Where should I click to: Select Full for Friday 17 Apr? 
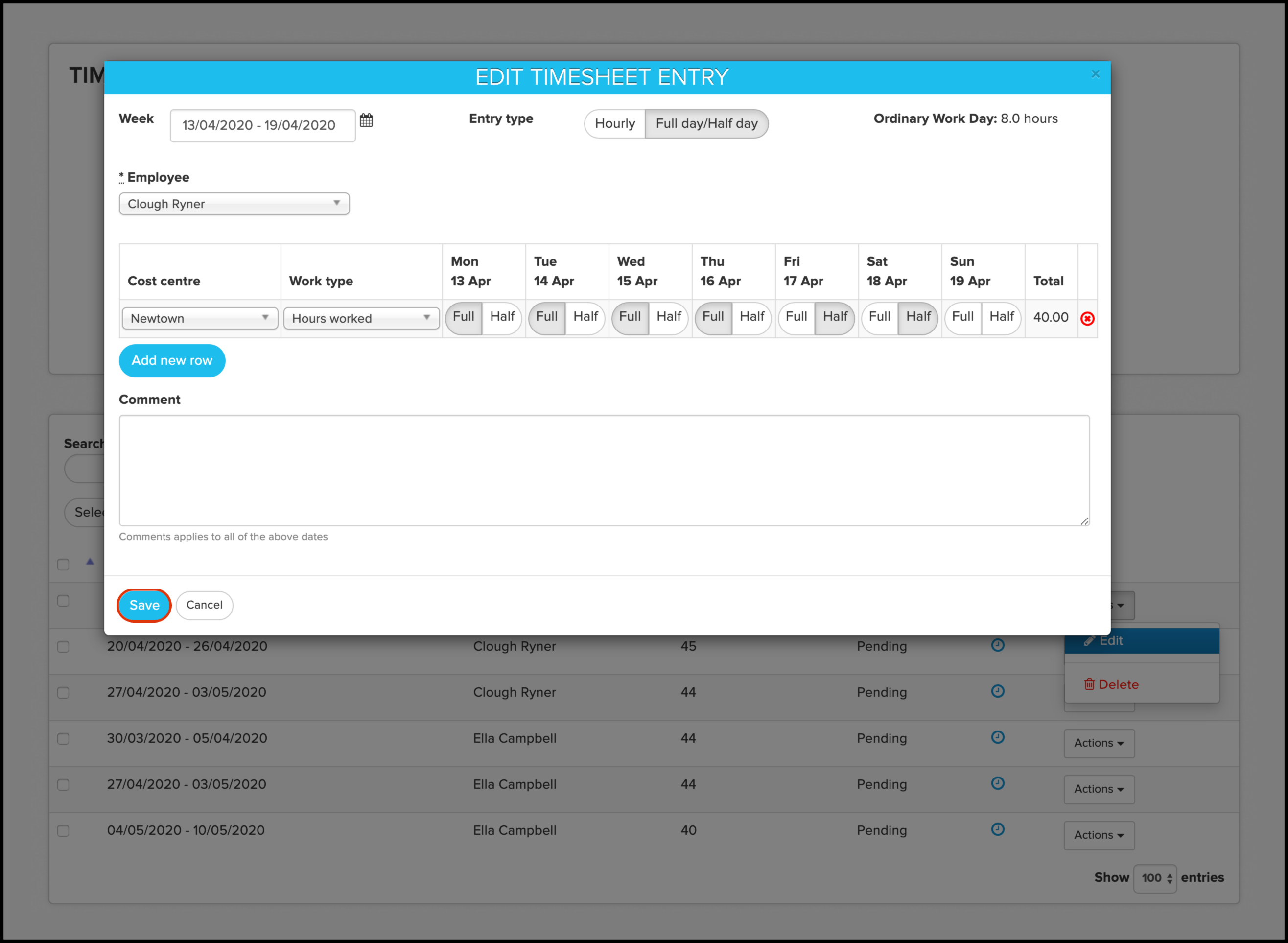[796, 317]
